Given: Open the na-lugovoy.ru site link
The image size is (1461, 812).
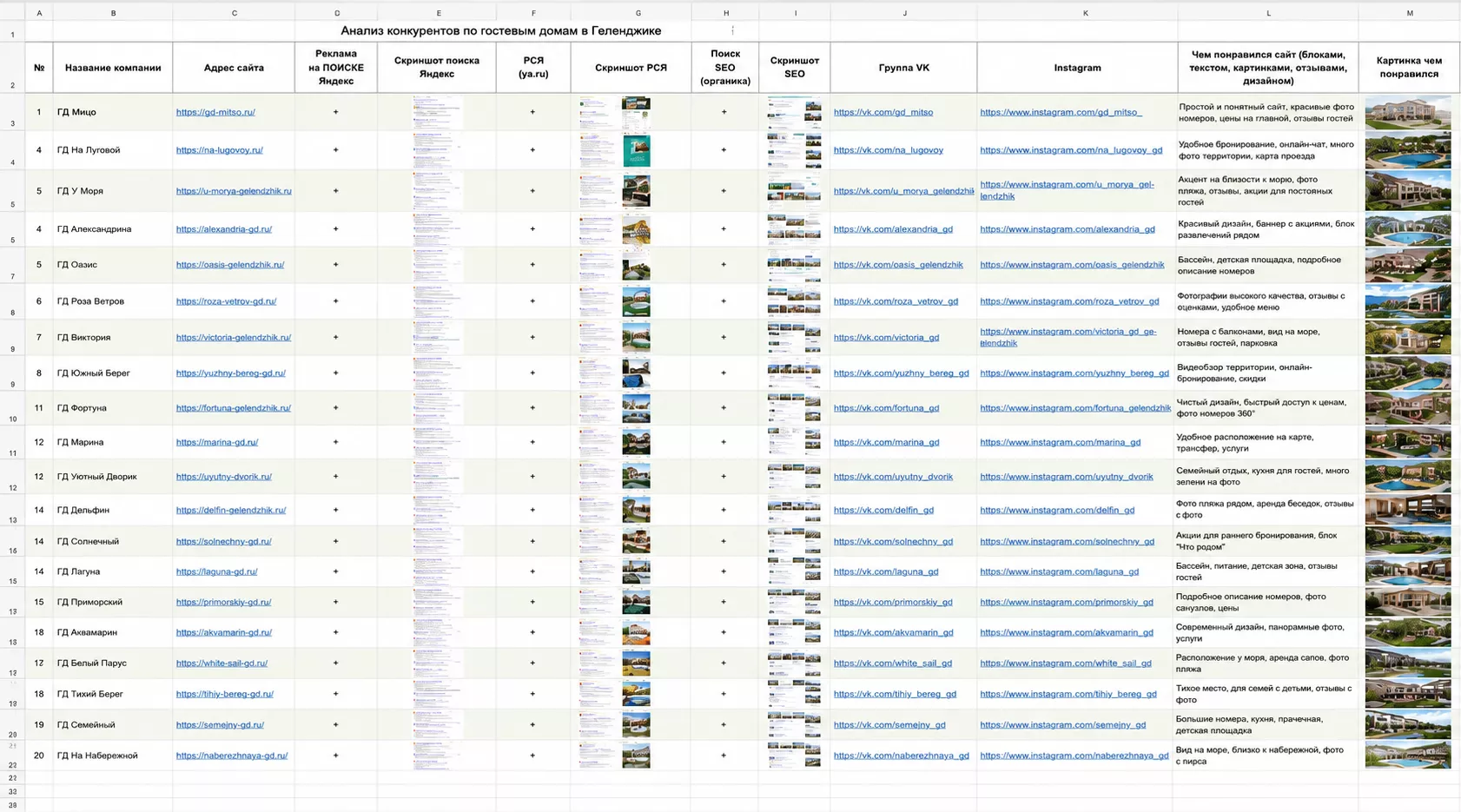Looking at the screenshot, I should [219, 150].
